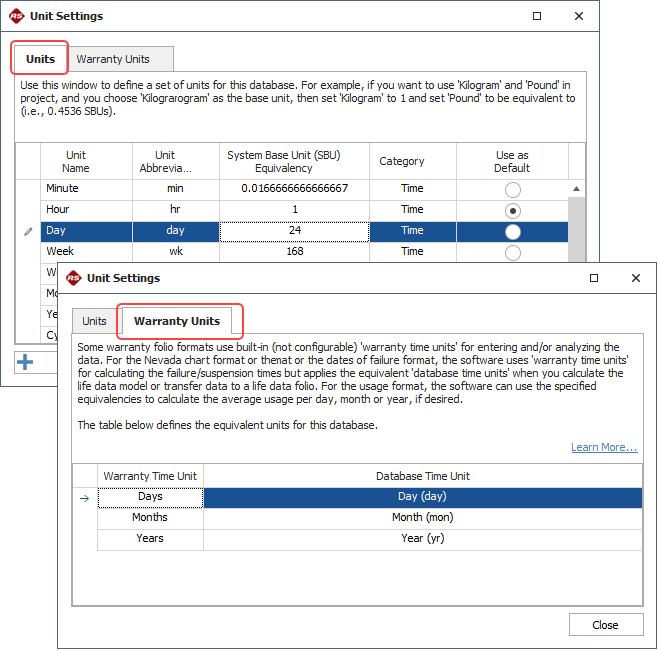
Task: Click the row arrow indicator beside Days
Action: [85, 497]
